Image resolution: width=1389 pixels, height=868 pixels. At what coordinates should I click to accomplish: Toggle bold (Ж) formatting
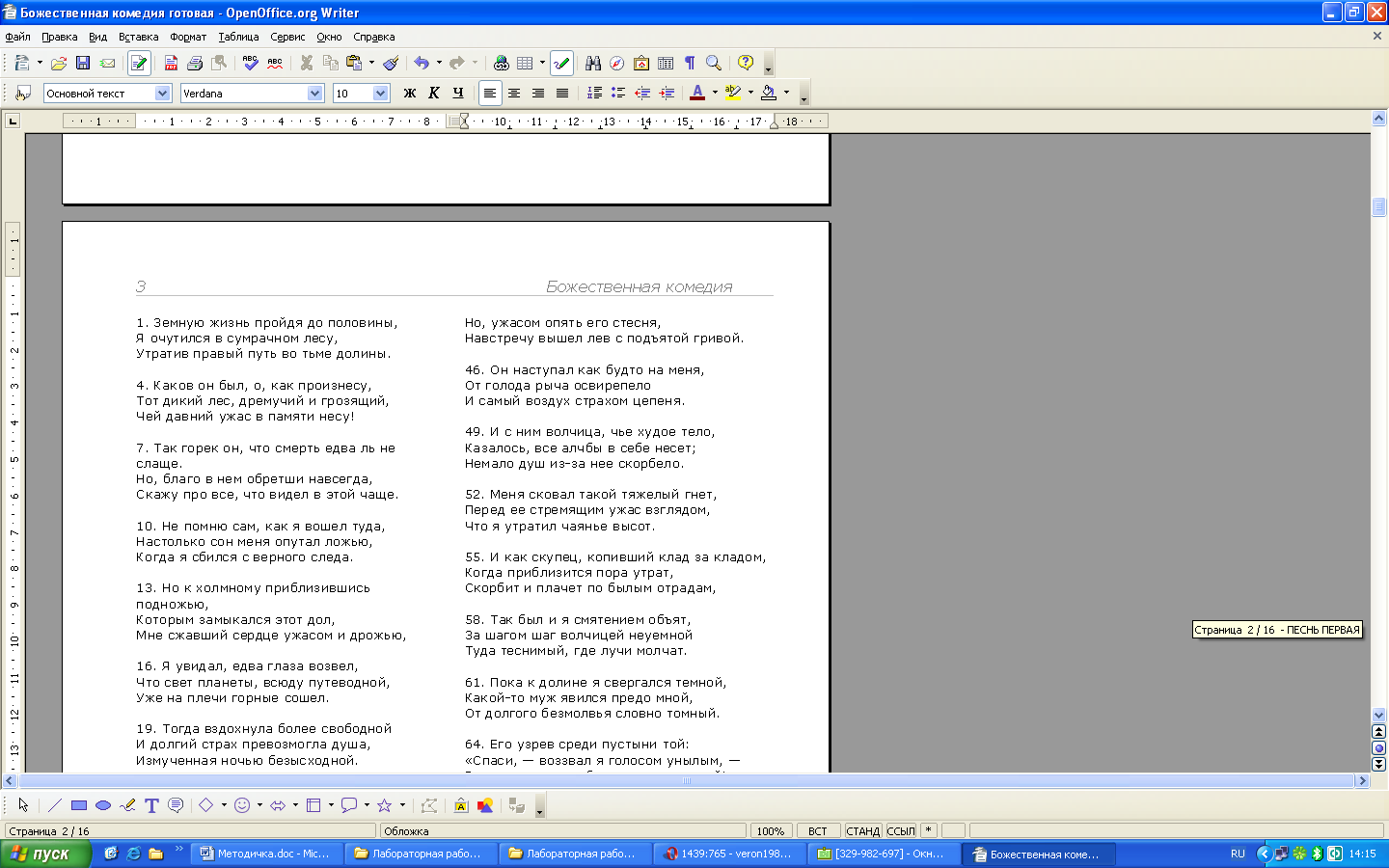410,94
